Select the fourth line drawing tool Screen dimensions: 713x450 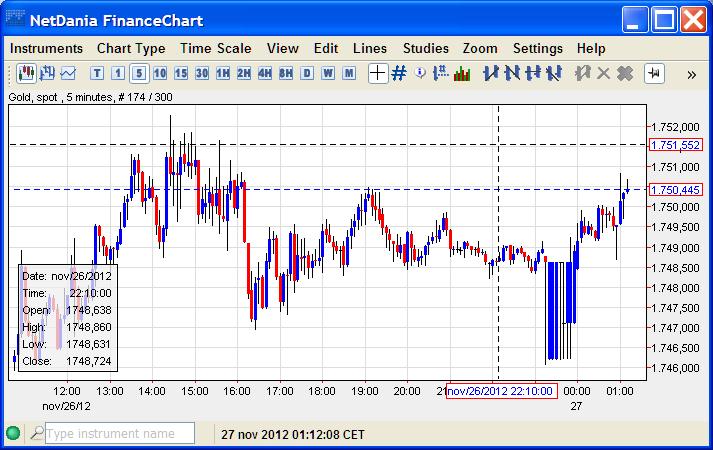point(554,73)
